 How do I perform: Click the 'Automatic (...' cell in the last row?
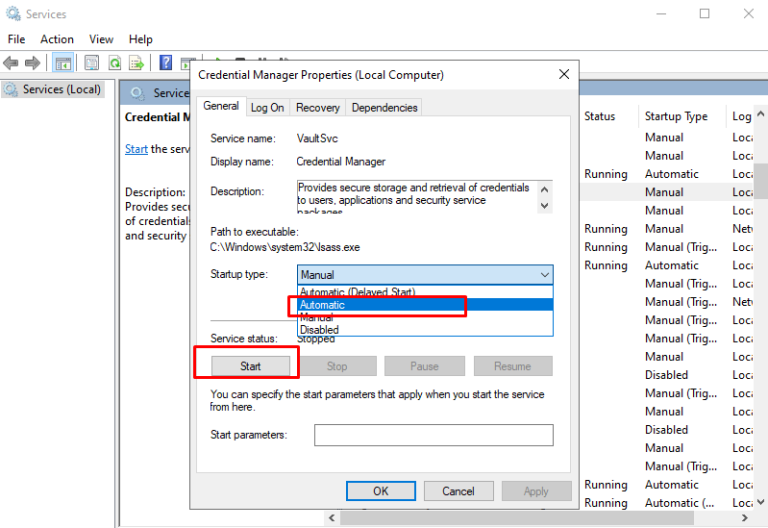(679, 503)
